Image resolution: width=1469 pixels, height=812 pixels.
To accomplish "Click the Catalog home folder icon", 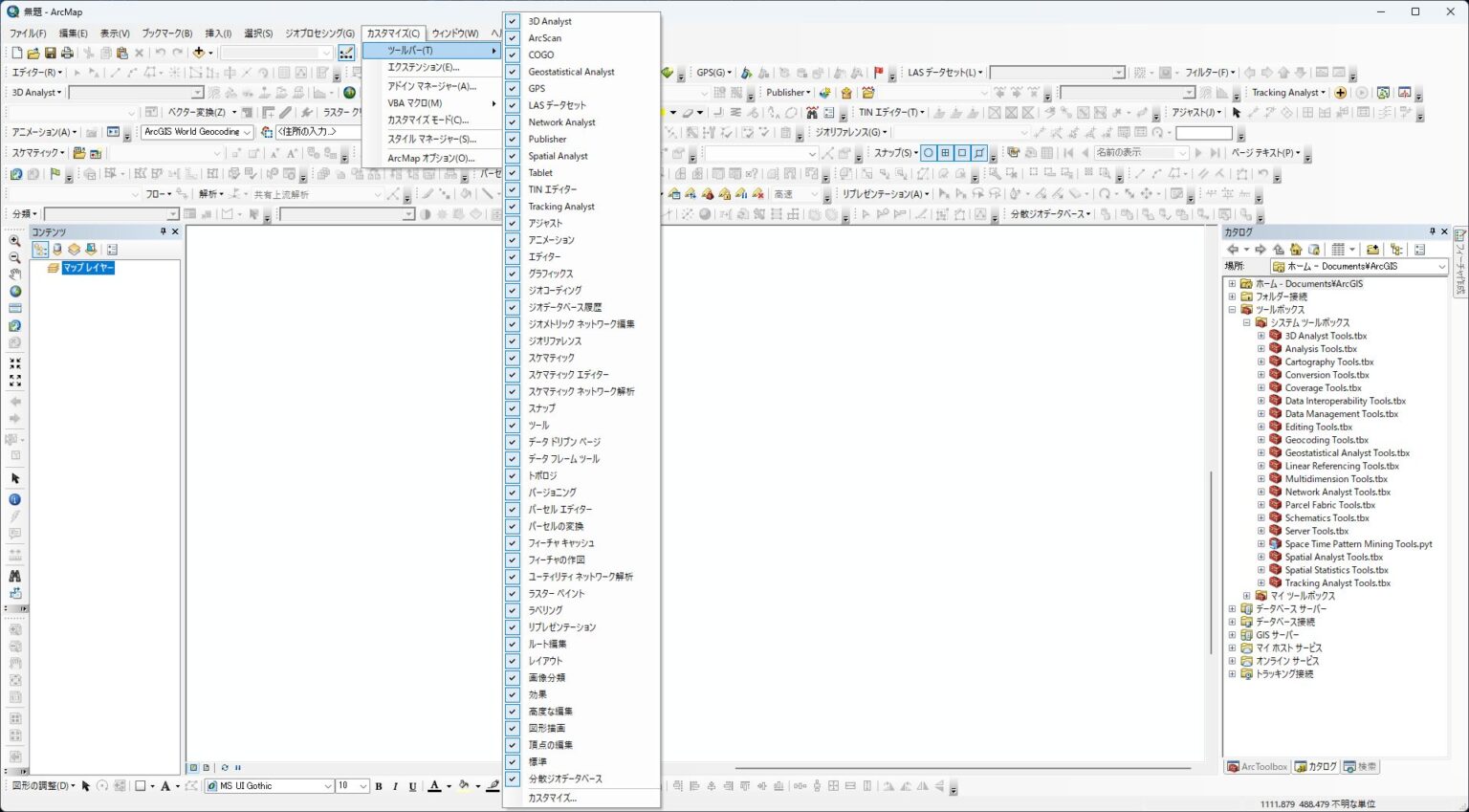I will click(x=1295, y=250).
